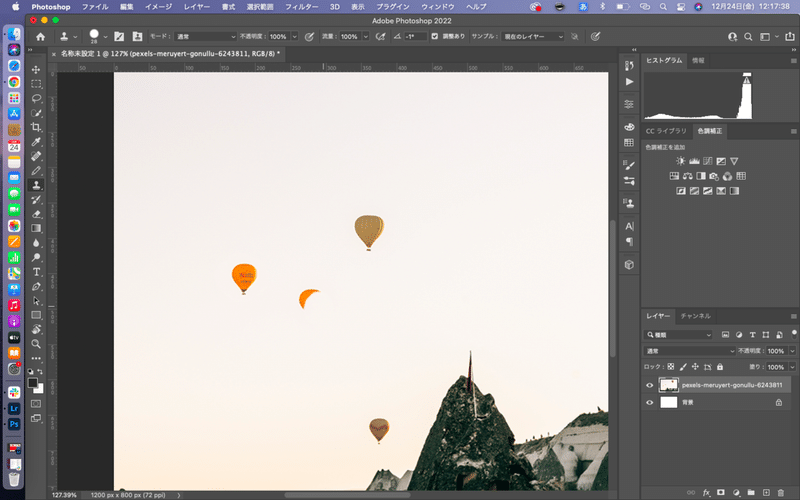Open the 流量 flow dropdown arrow
This screenshot has height=500, width=800.
click(365, 36)
